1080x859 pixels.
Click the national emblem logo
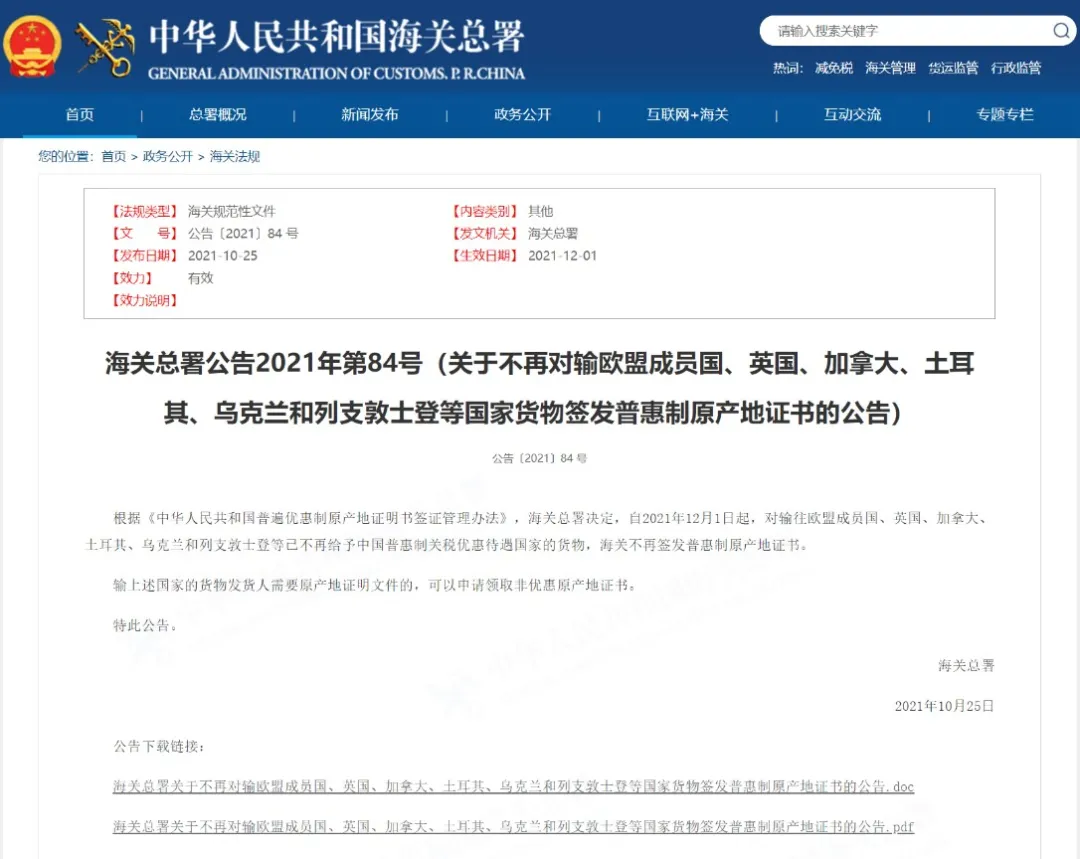coord(32,46)
